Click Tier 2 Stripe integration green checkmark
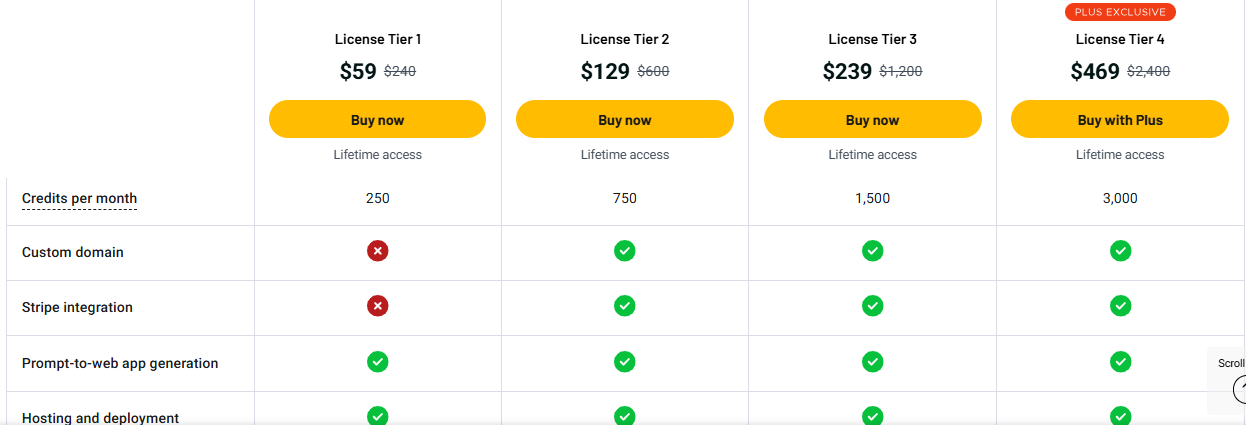 pyautogui.click(x=624, y=306)
